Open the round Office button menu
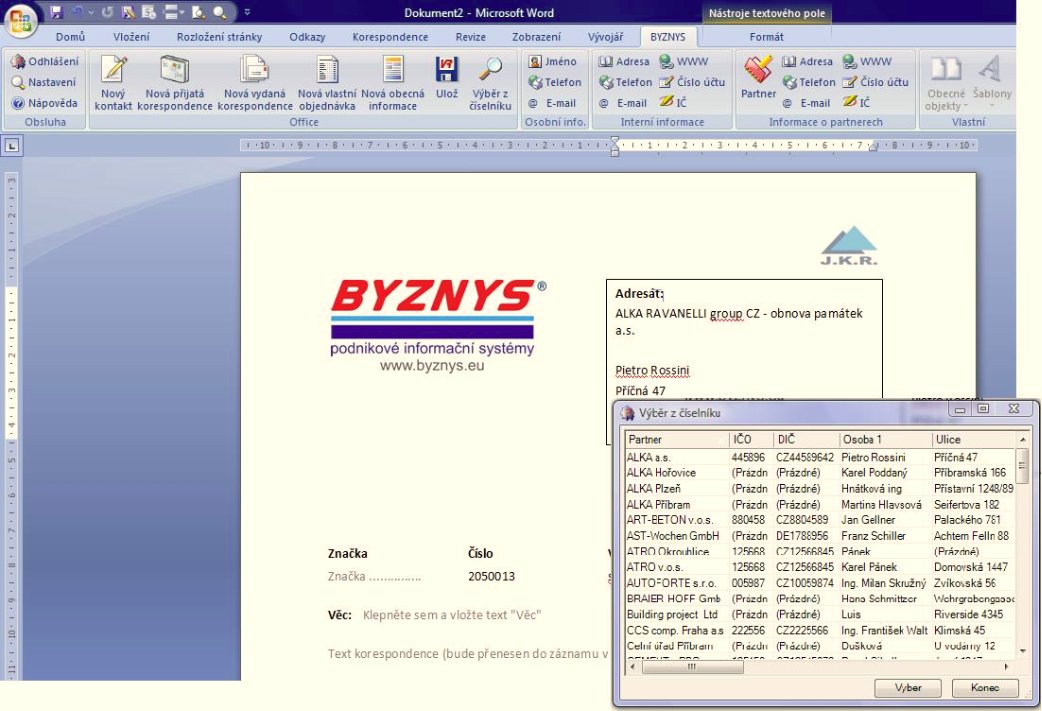1042x711 pixels. point(21,20)
